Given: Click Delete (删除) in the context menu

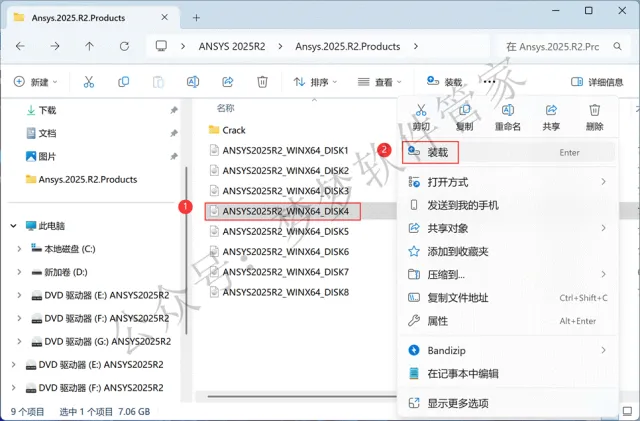Looking at the screenshot, I should [x=594, y=118].
